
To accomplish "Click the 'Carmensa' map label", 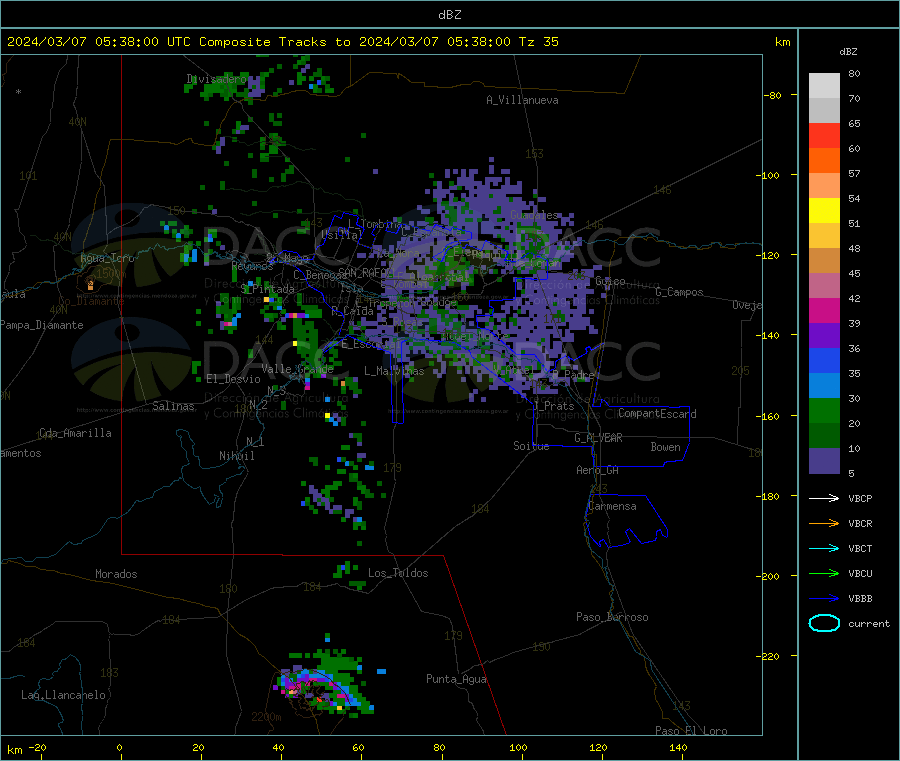I will pos(612,507).
